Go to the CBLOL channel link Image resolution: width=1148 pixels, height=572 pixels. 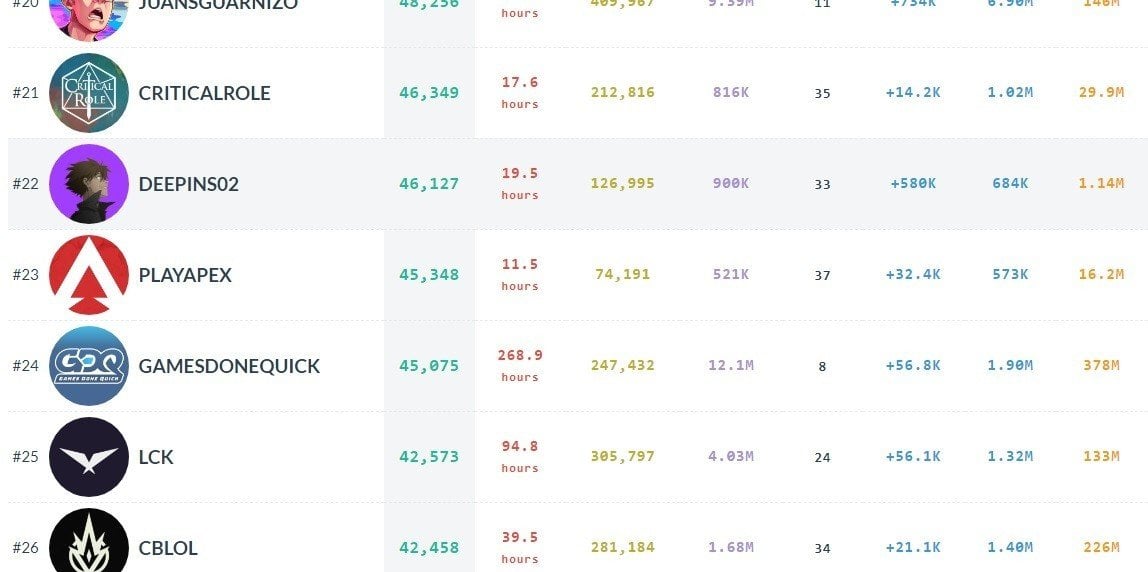168,548
